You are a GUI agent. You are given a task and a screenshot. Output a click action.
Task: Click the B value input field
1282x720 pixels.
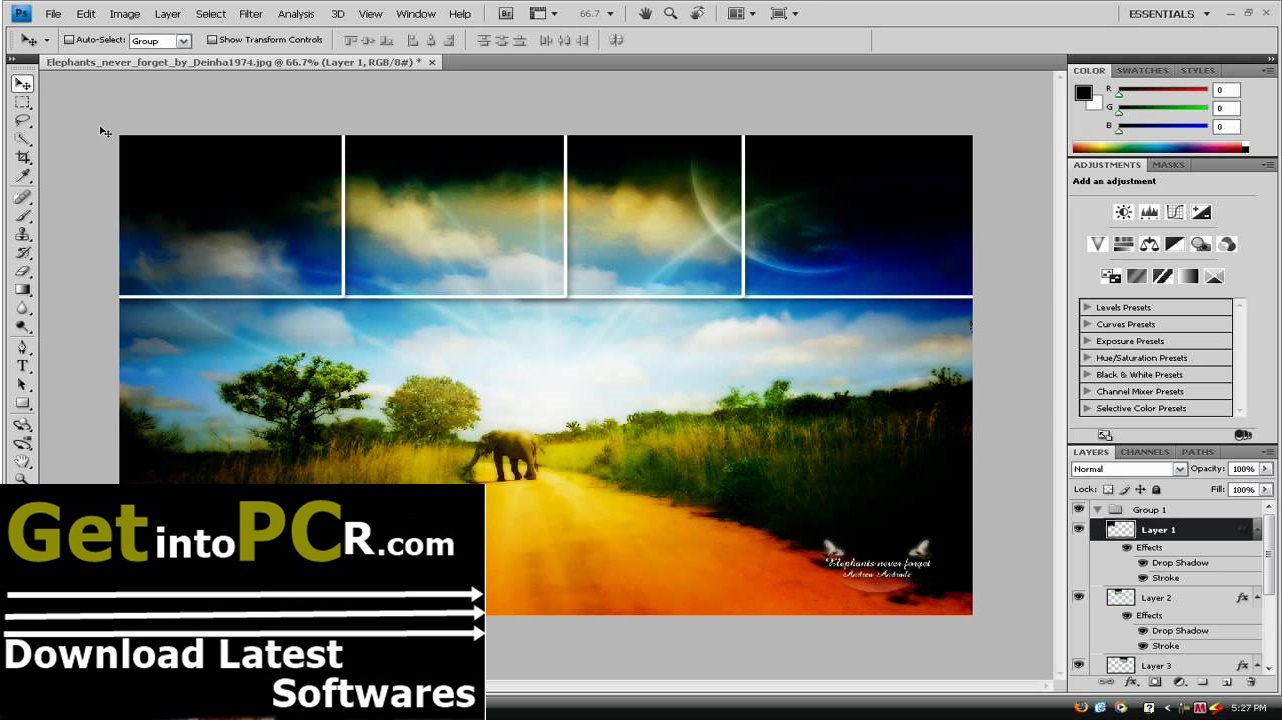pos(1226,127)
